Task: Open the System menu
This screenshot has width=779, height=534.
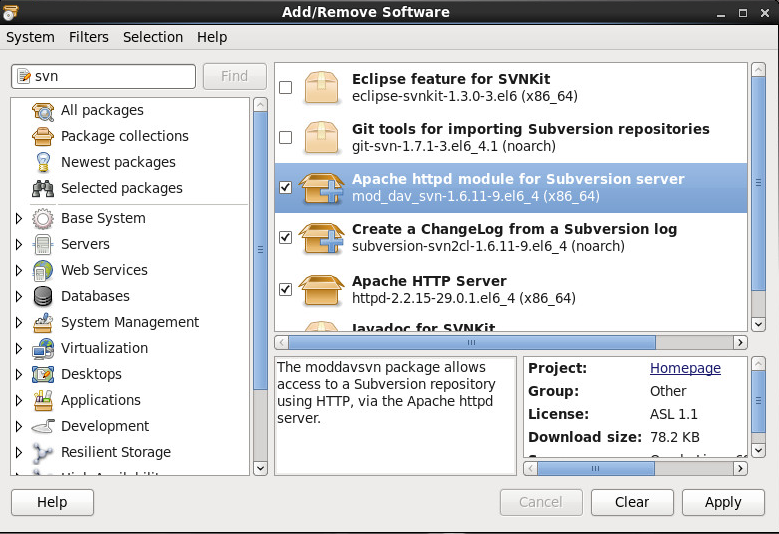Action: (30, 37)
